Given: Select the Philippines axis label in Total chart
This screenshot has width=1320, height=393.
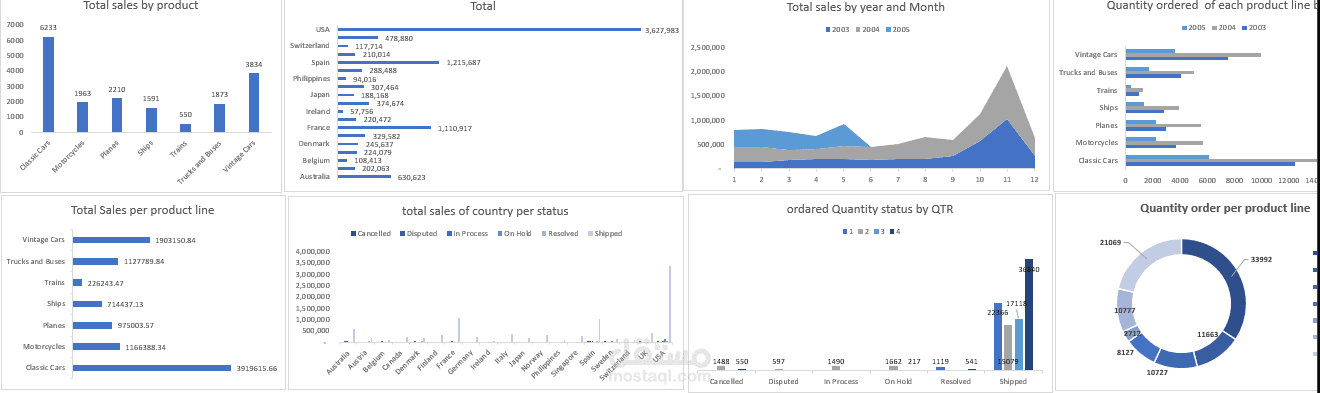Looking at the screenshot, I should 311,78.
